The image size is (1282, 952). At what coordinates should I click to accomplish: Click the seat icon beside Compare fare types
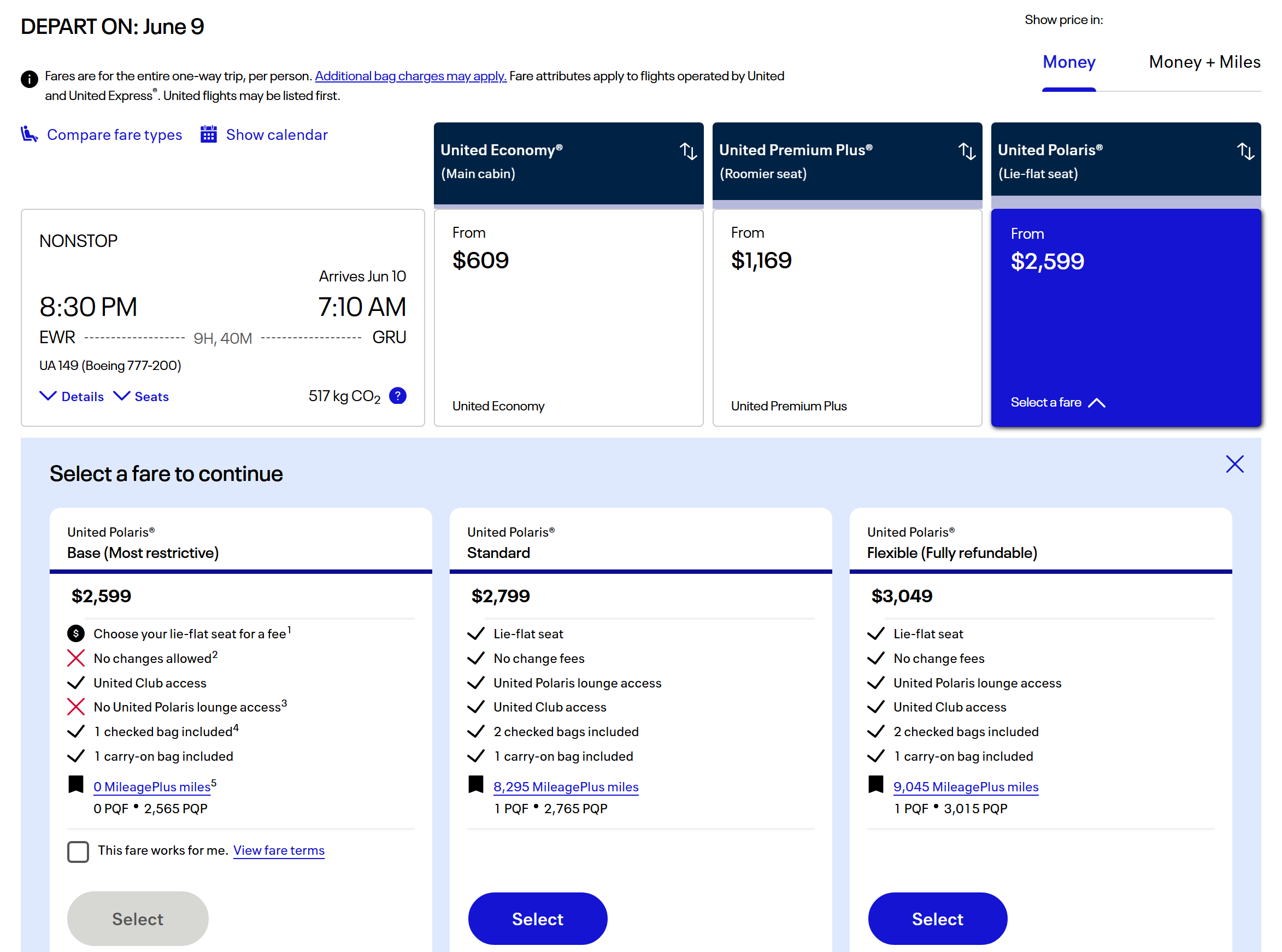(x=29, y=134)
